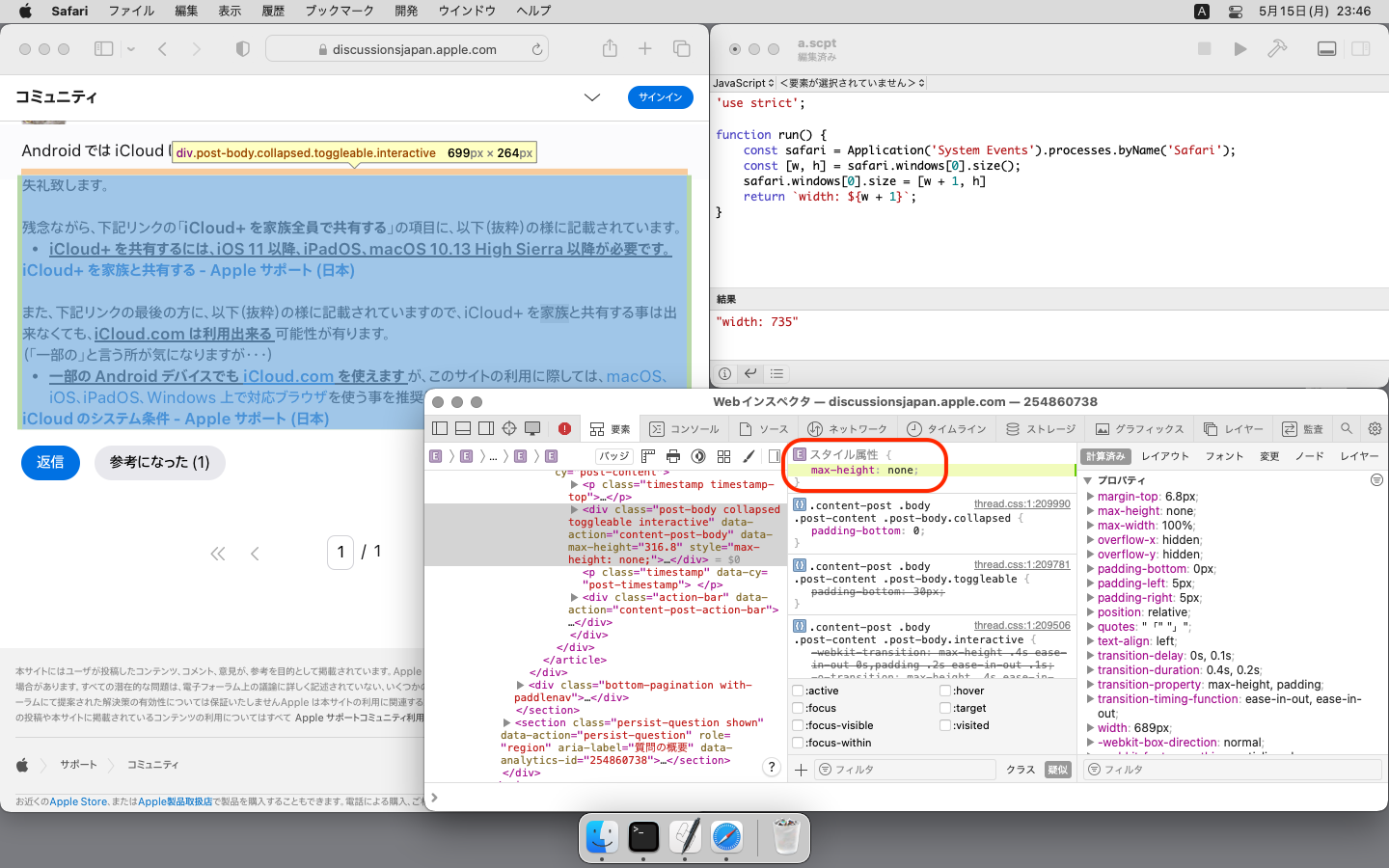Compile the script with the hammer icon
The width and height of the screenshot is (1389, 868).
[x=1277, y=49]
